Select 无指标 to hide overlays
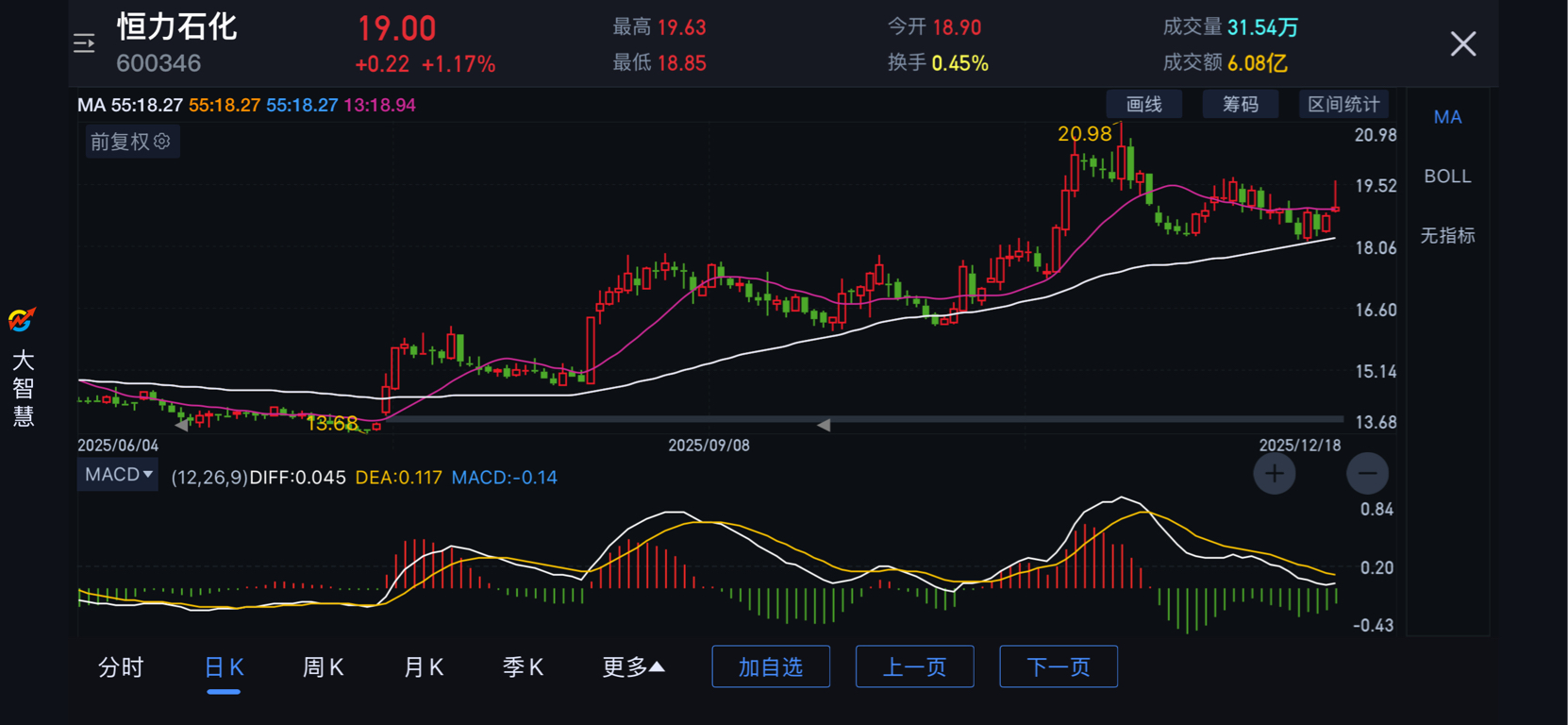 click(x=1447, y=235)
